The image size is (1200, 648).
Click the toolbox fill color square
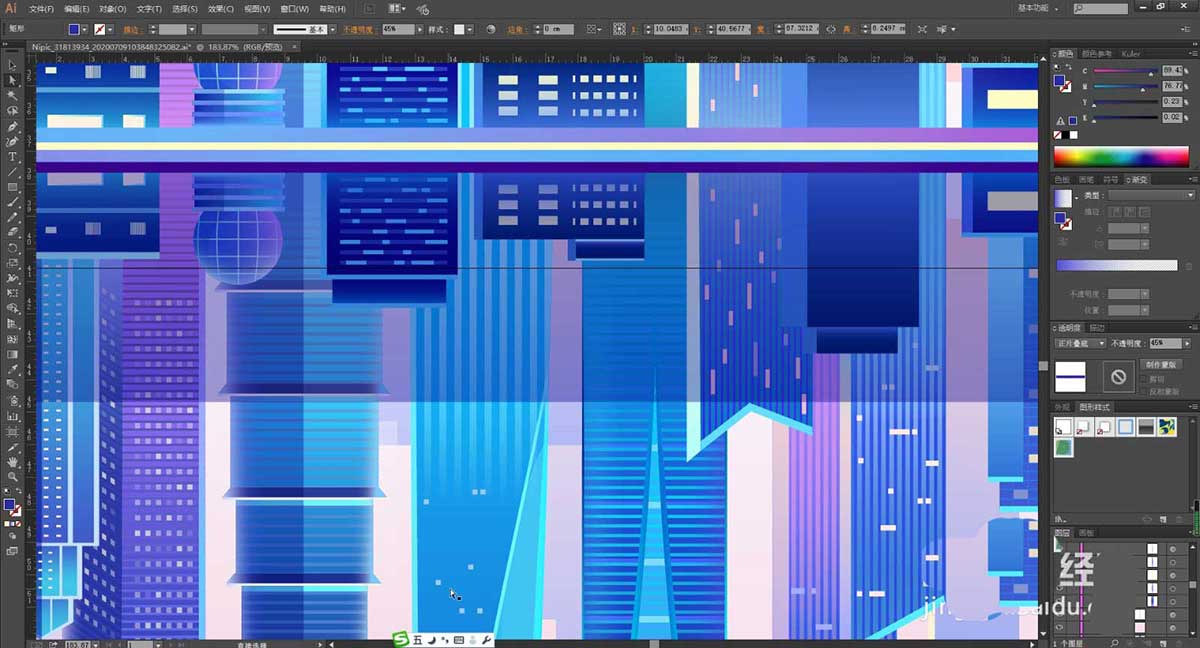pyautogui.click(x=10, y=505)
